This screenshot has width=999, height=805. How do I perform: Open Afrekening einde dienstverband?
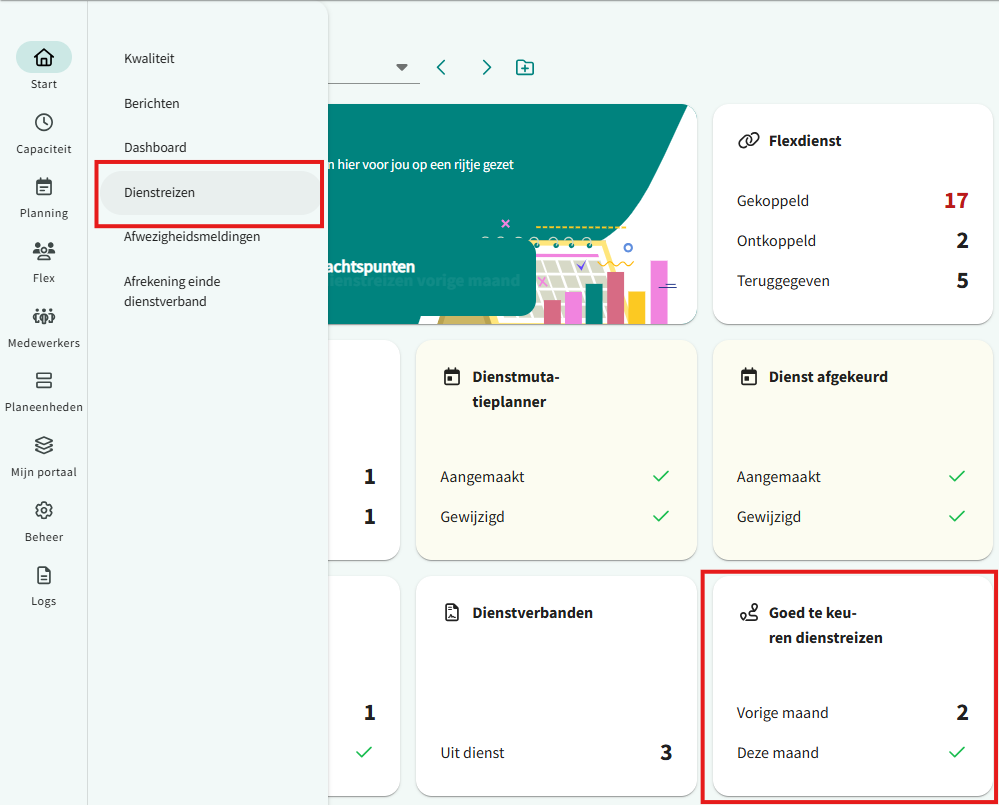pos(172,291)
